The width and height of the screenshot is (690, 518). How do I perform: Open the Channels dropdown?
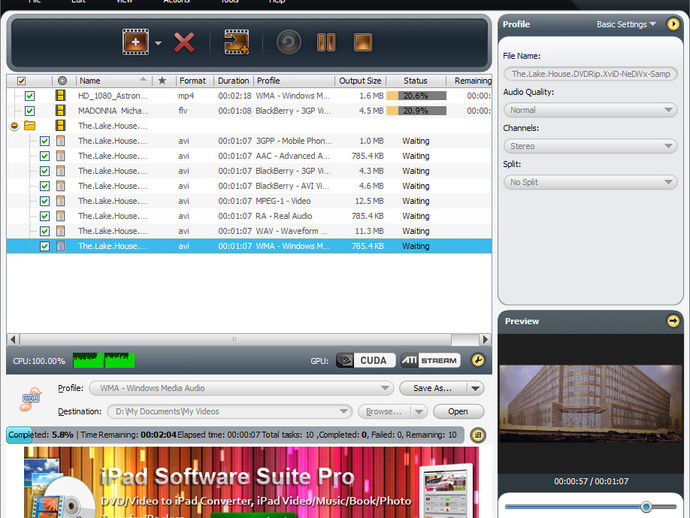coord(590,146)
